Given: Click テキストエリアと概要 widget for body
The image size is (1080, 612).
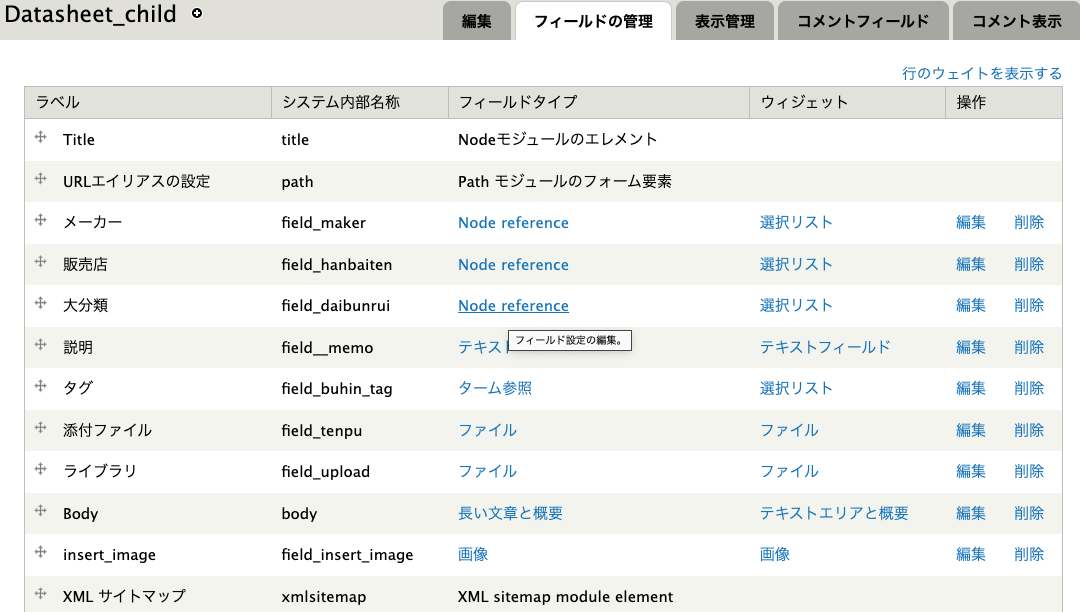Looking at the screenshot, I should tap(833, 513).
